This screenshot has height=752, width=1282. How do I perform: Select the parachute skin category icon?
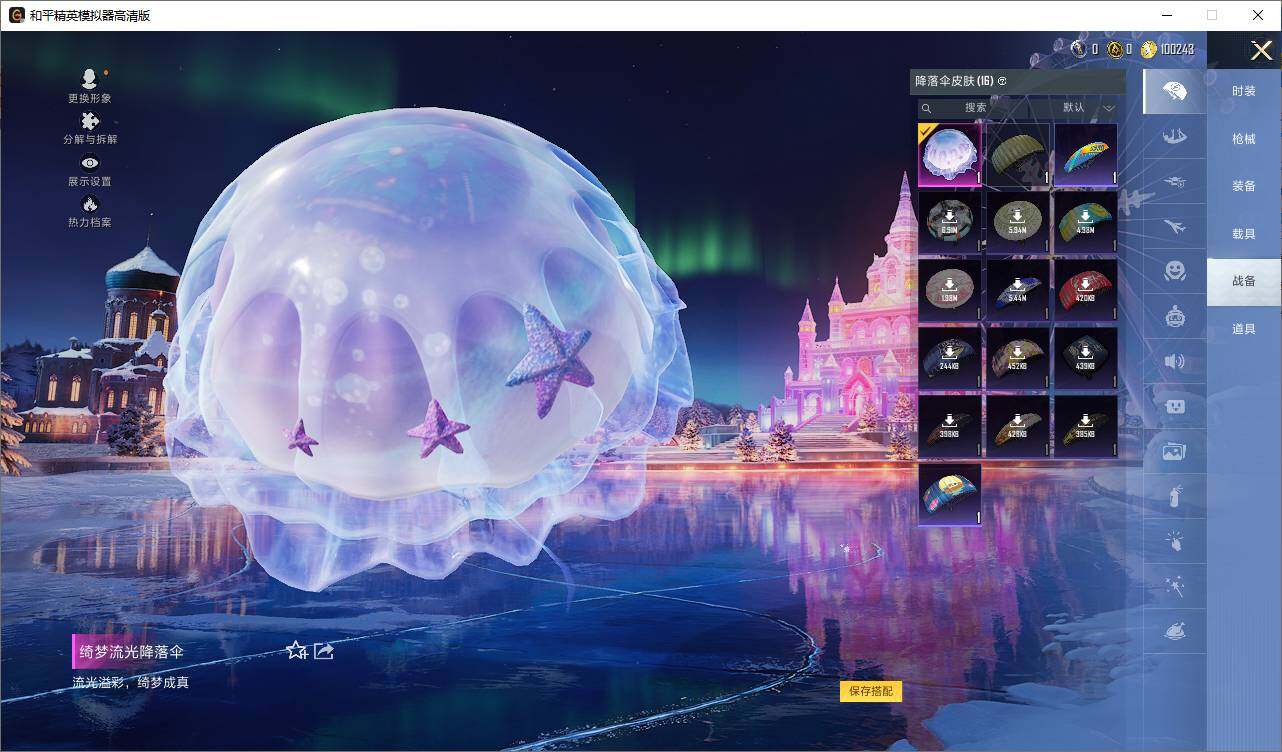point(1174,91)
